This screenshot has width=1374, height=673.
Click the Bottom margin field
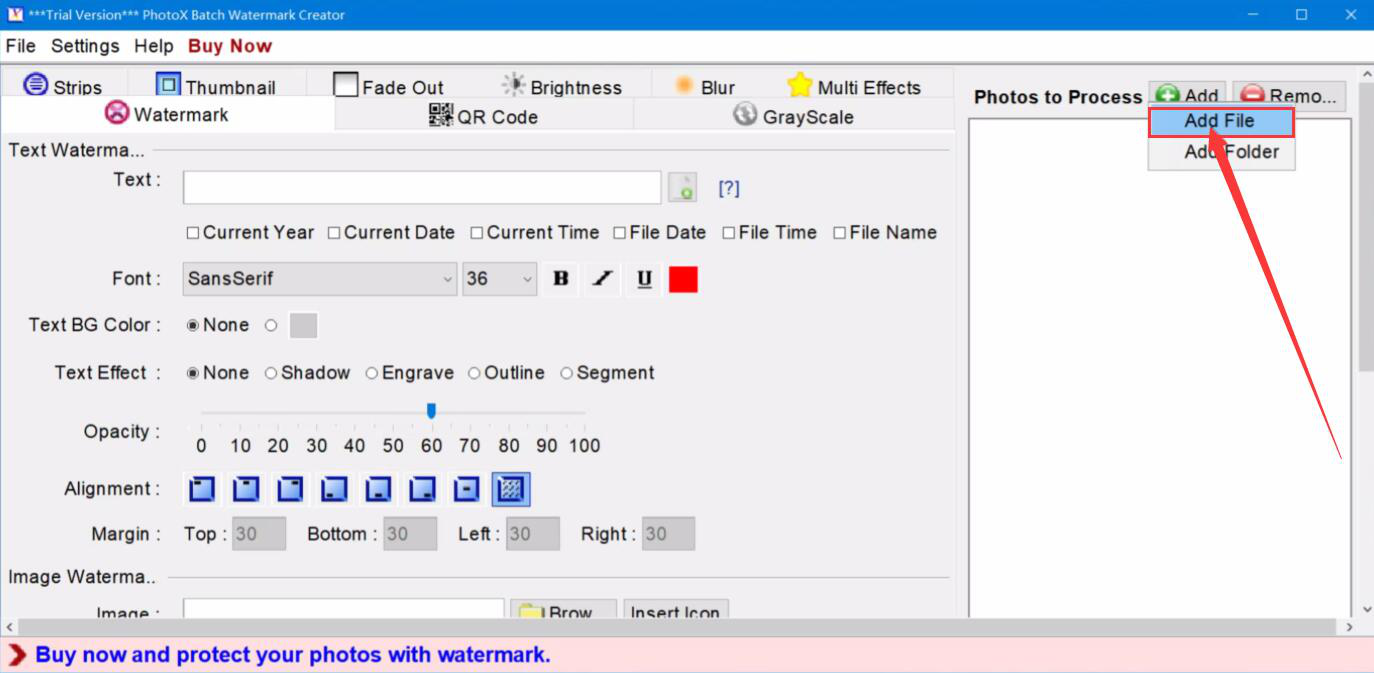(x=410, y=534)
